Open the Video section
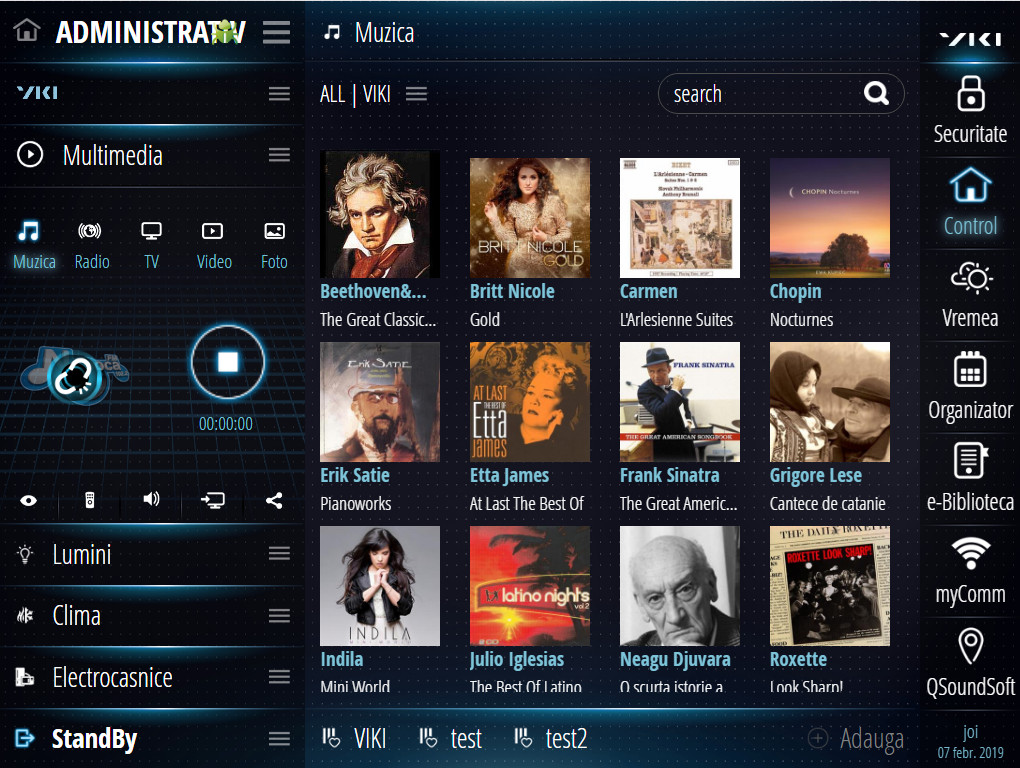Screen dimensions: 1020x768 coord(213,242)
